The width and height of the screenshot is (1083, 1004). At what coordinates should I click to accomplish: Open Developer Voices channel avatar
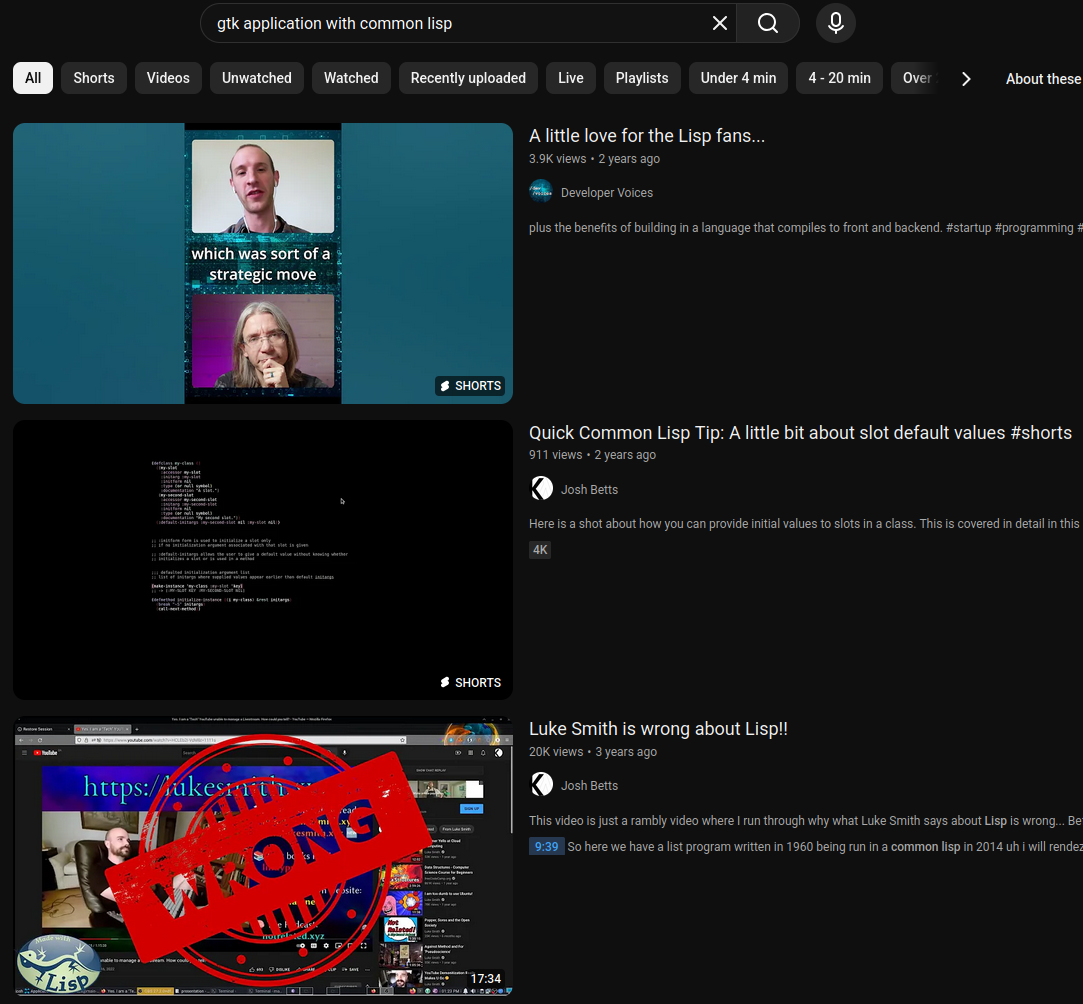(541, 192)
